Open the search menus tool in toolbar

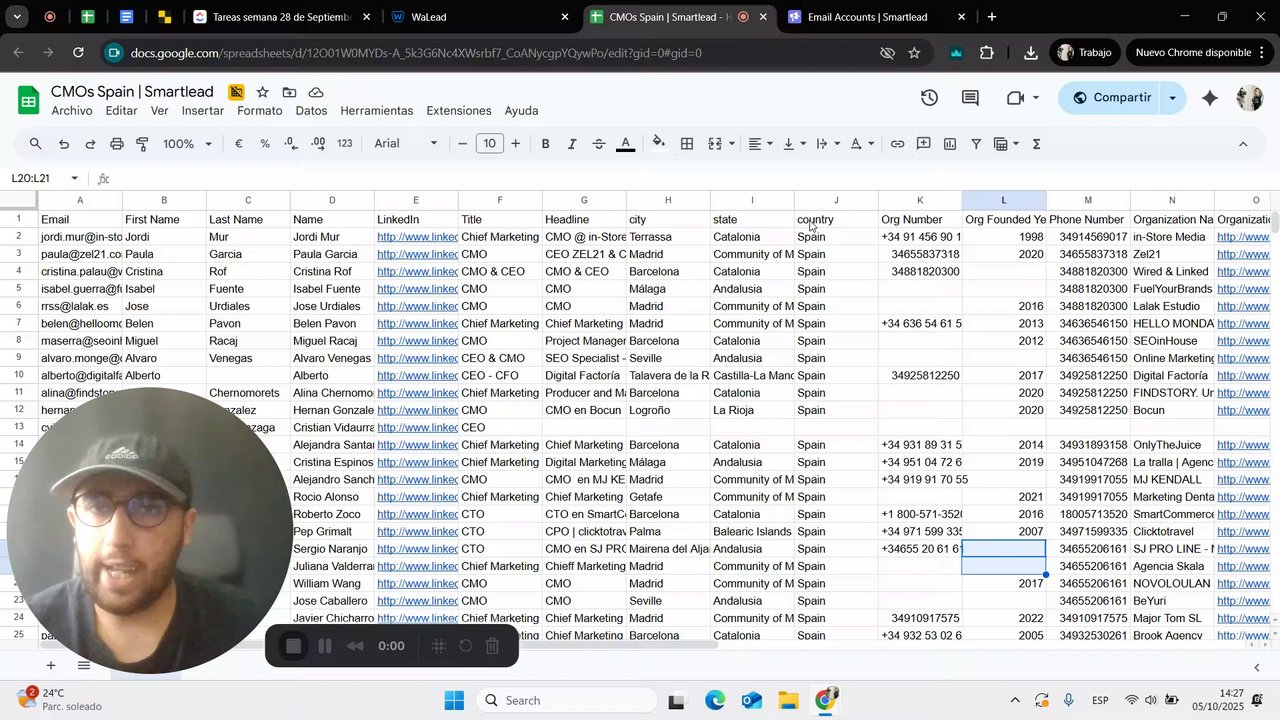tap(36, 144)
